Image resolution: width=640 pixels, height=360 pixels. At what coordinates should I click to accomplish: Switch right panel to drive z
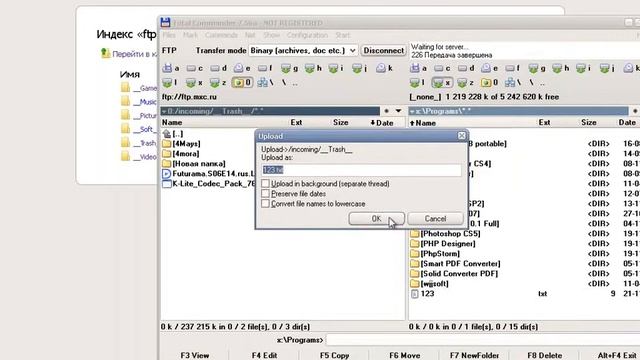point(466,82)
